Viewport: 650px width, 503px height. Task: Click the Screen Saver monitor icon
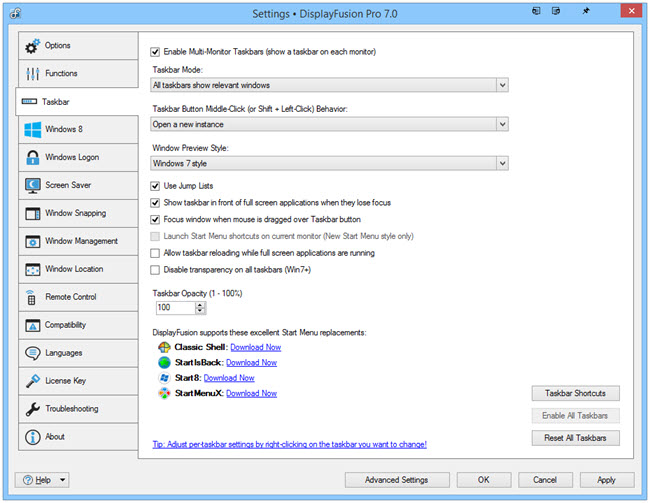click(x=33, y=185)
